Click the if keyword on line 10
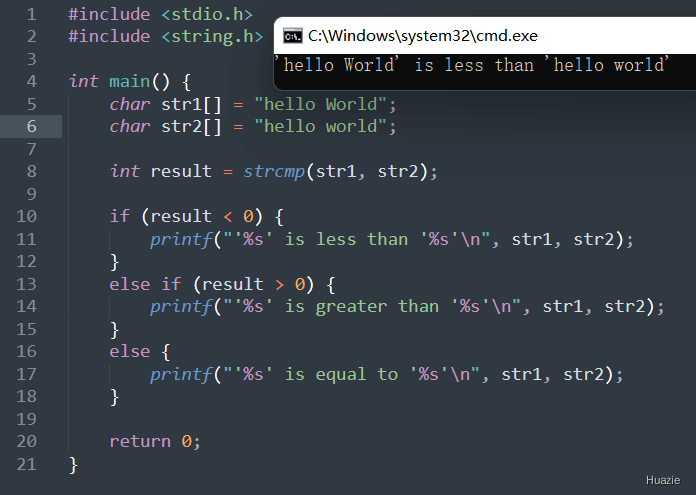This screenshot has width=696, height=495. [120, 217]
